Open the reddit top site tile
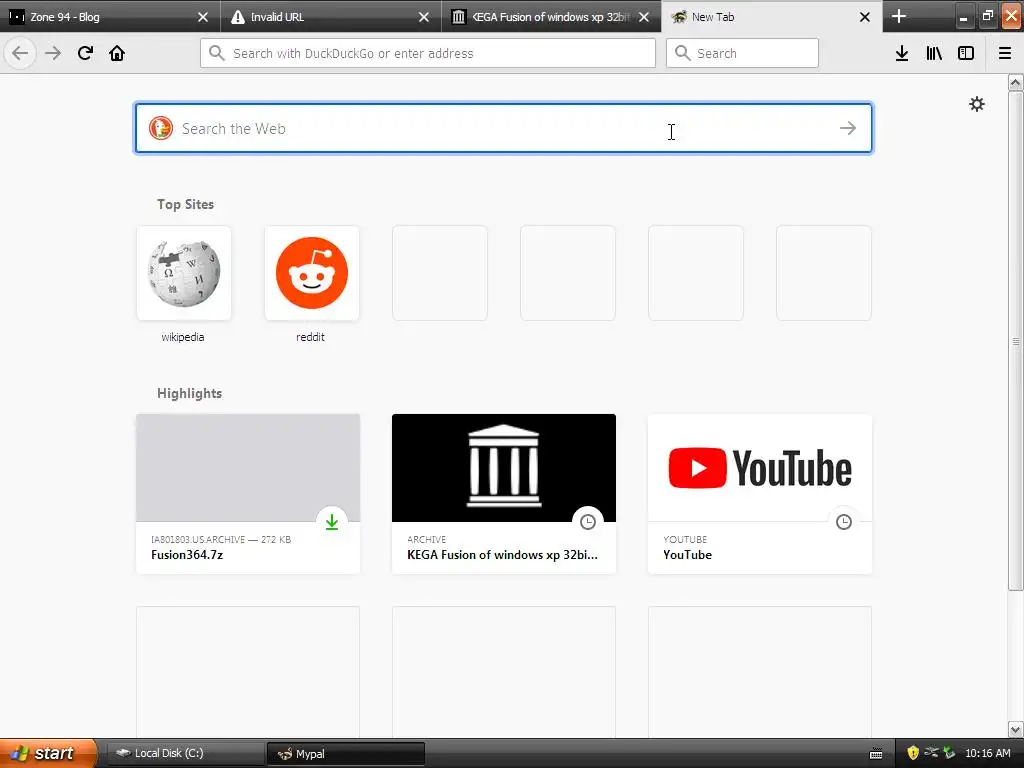Image resolution: width=1024 pixels, height=768 pixels. tap(312, 273)
